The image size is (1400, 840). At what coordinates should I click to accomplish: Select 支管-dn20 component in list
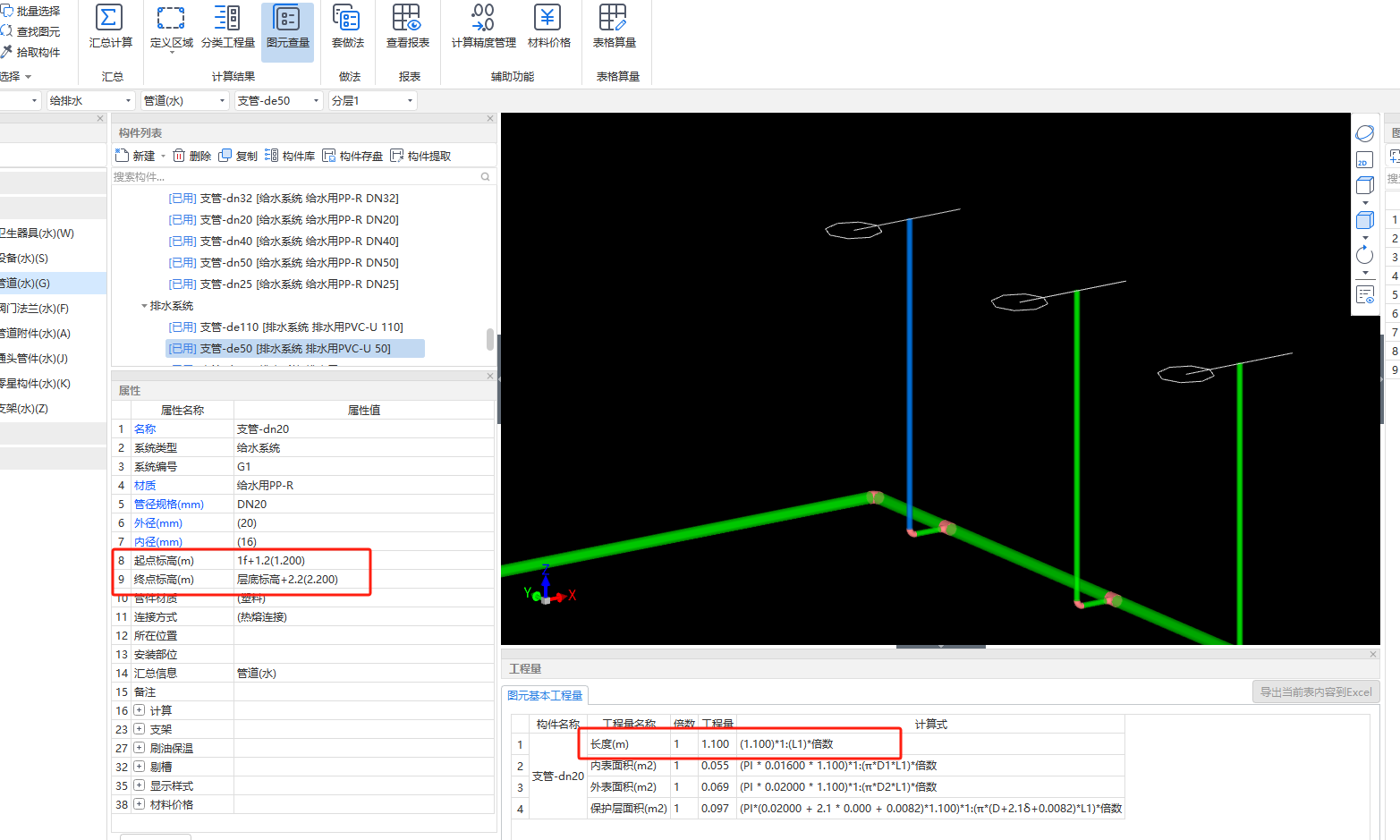pyautogui.click(x=284, y=220)
